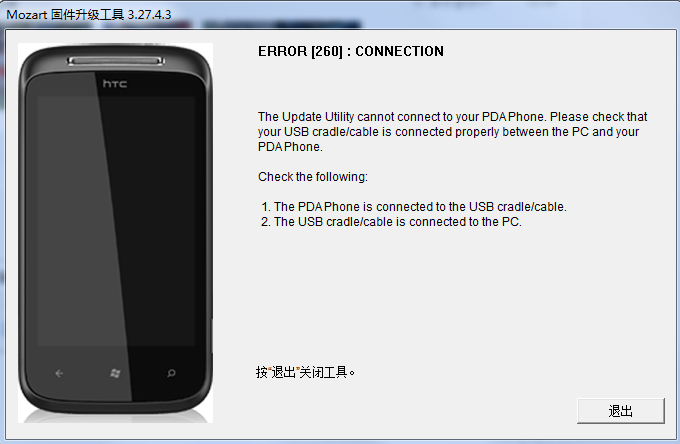Click the search magnifier icon on phone
The width and height of the screenshot is (680, 444).
click(x=171, y=373)
